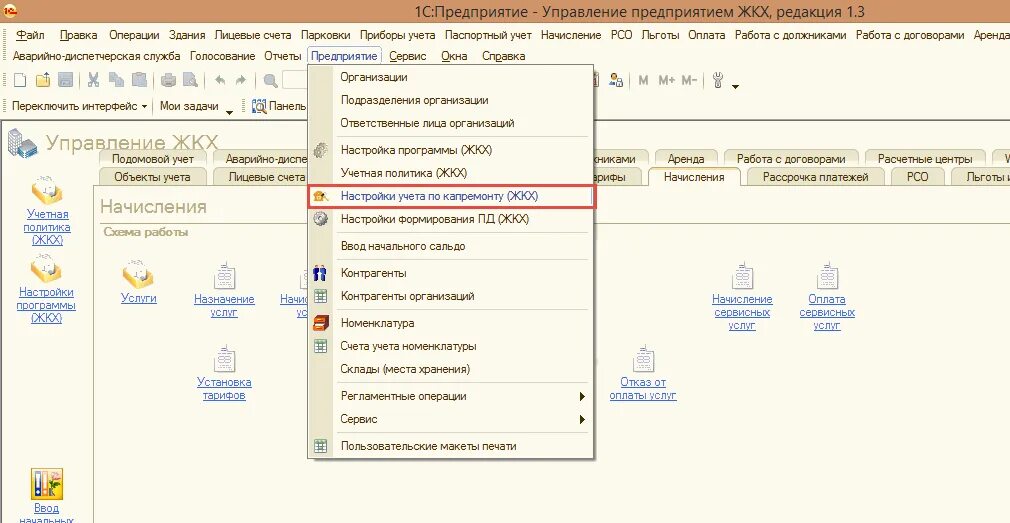This screenshot has height=523, width=1010.
Task: Click the Учетная политика sidebar folder icon
Action: click(46, 190)
